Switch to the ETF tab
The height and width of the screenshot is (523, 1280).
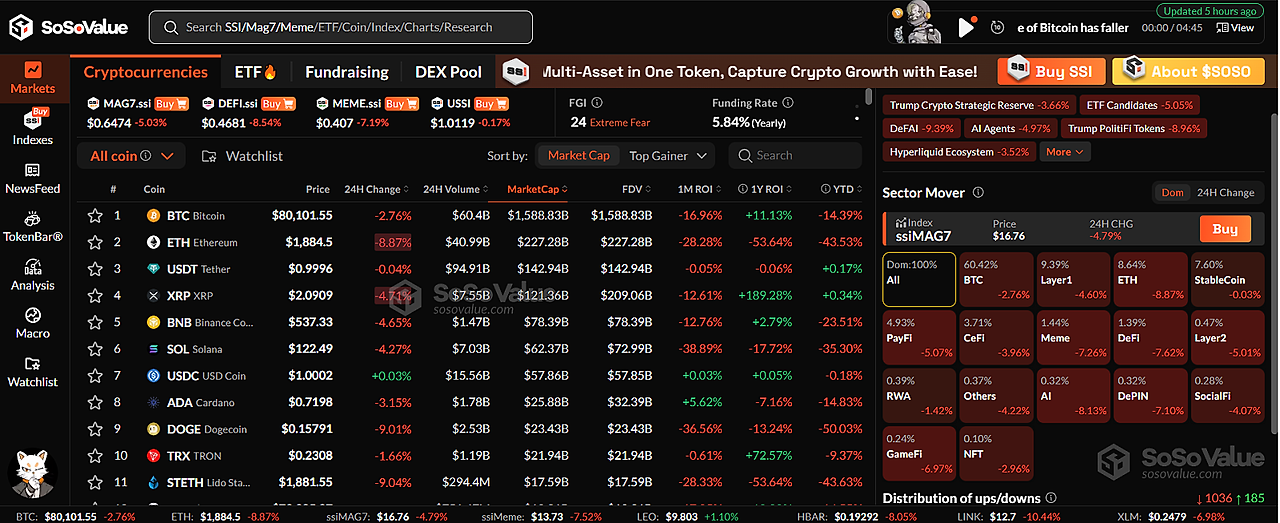[255, 72]
